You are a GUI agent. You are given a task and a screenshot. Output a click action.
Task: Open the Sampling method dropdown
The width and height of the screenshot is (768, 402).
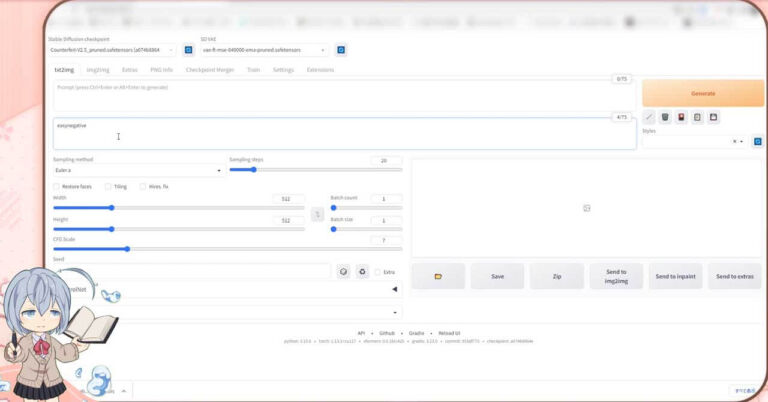[137, 170]
